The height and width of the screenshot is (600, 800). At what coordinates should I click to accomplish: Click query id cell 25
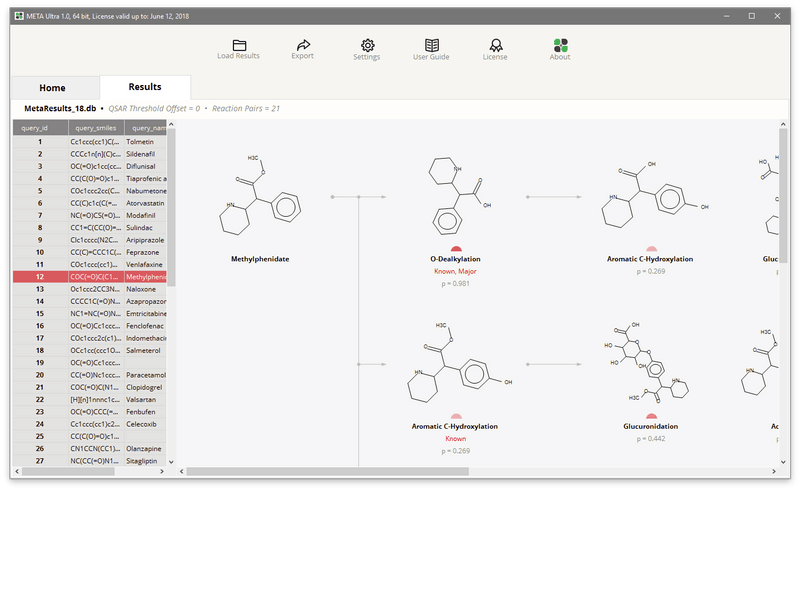(40, 436)
